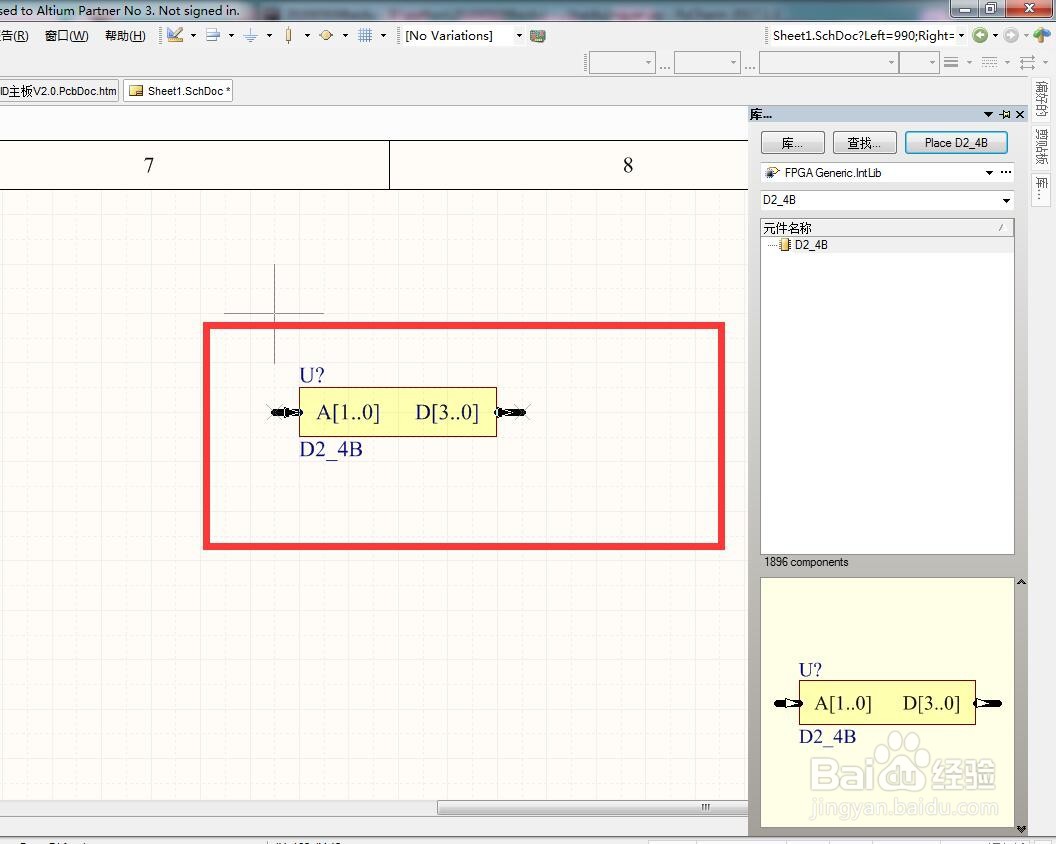Select the alignment tools icon

coord(213,35)
